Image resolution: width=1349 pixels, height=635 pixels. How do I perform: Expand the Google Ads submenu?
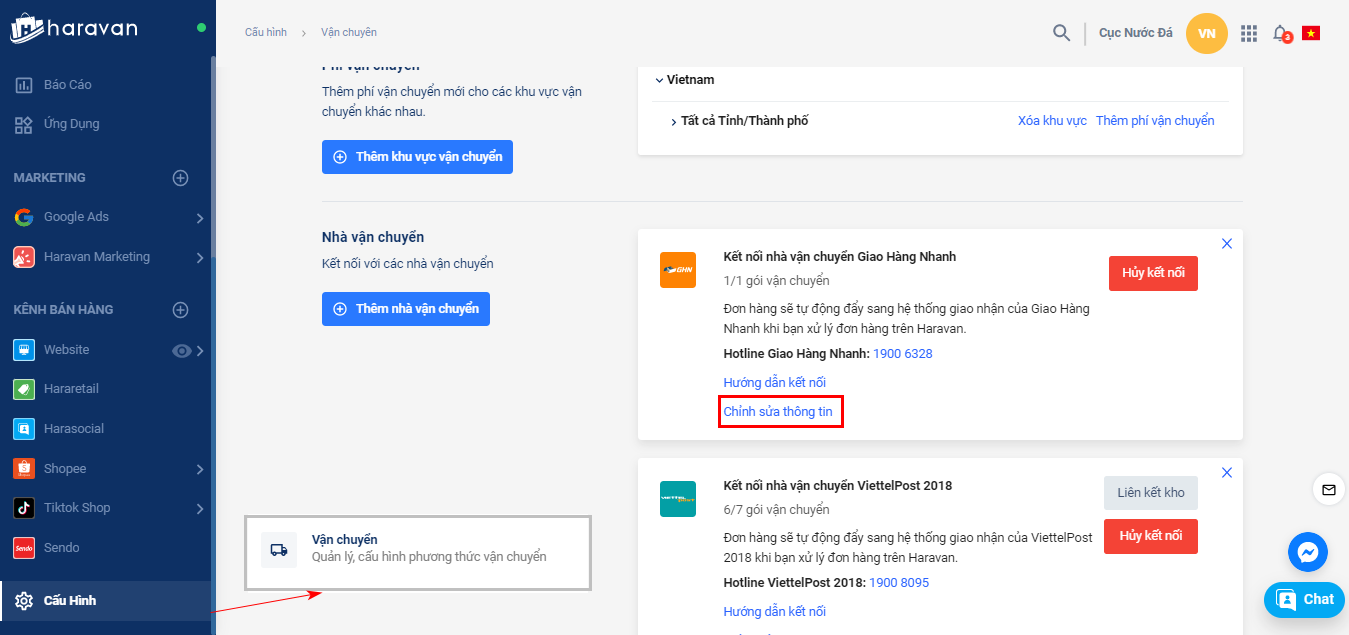200,218
